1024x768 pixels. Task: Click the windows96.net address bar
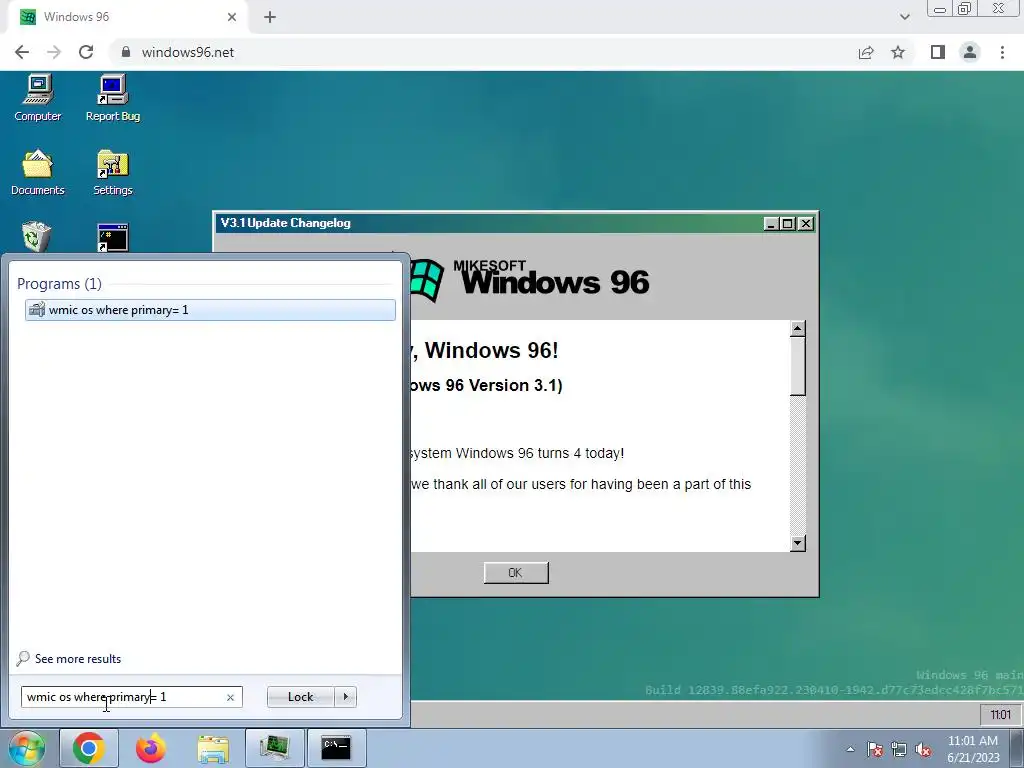482,52
